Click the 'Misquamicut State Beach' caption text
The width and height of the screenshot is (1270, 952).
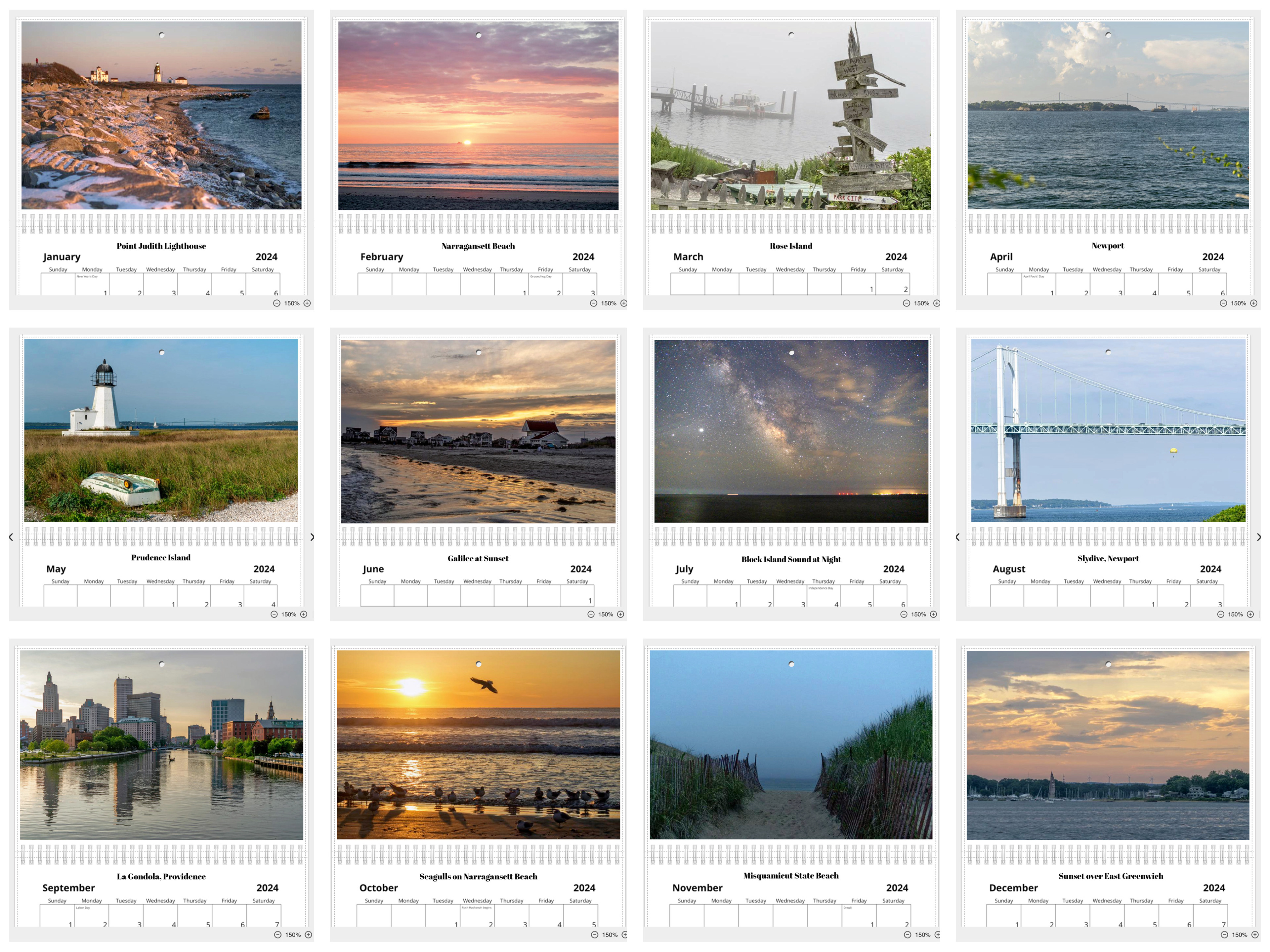(x=790, y=875)
